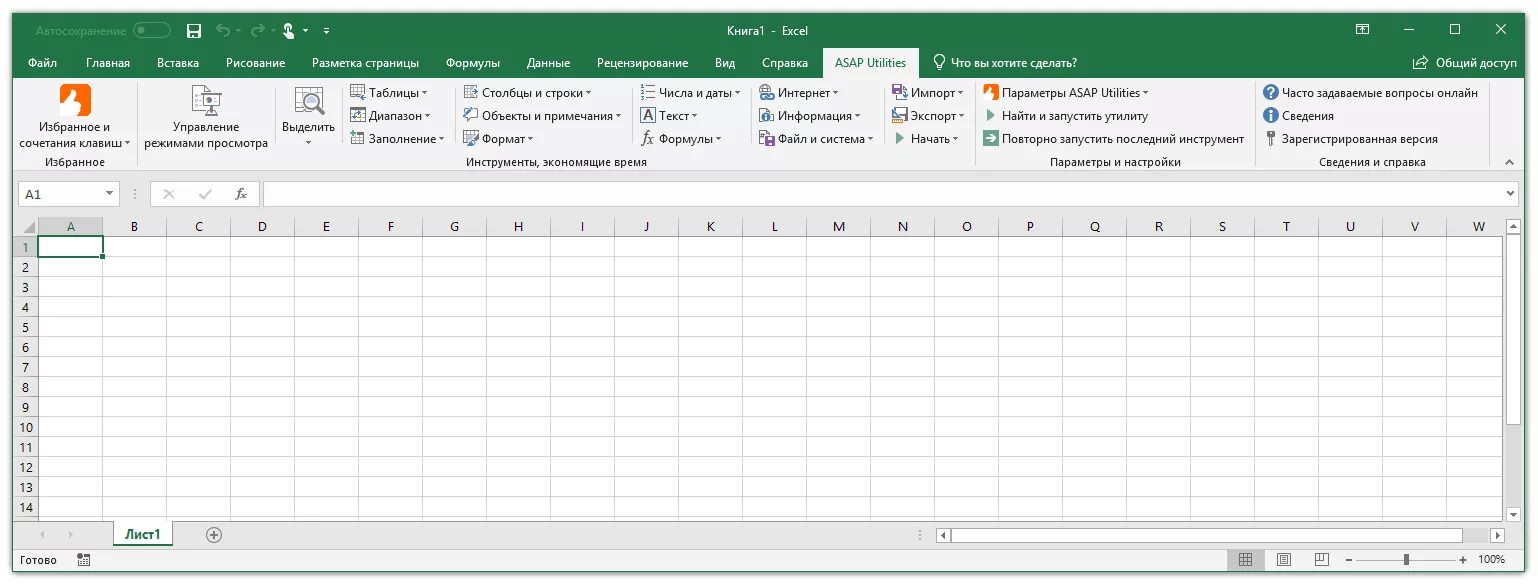Open the Файл tab
Viewport: 1538px width, 585px height.
tap(42, 63)
